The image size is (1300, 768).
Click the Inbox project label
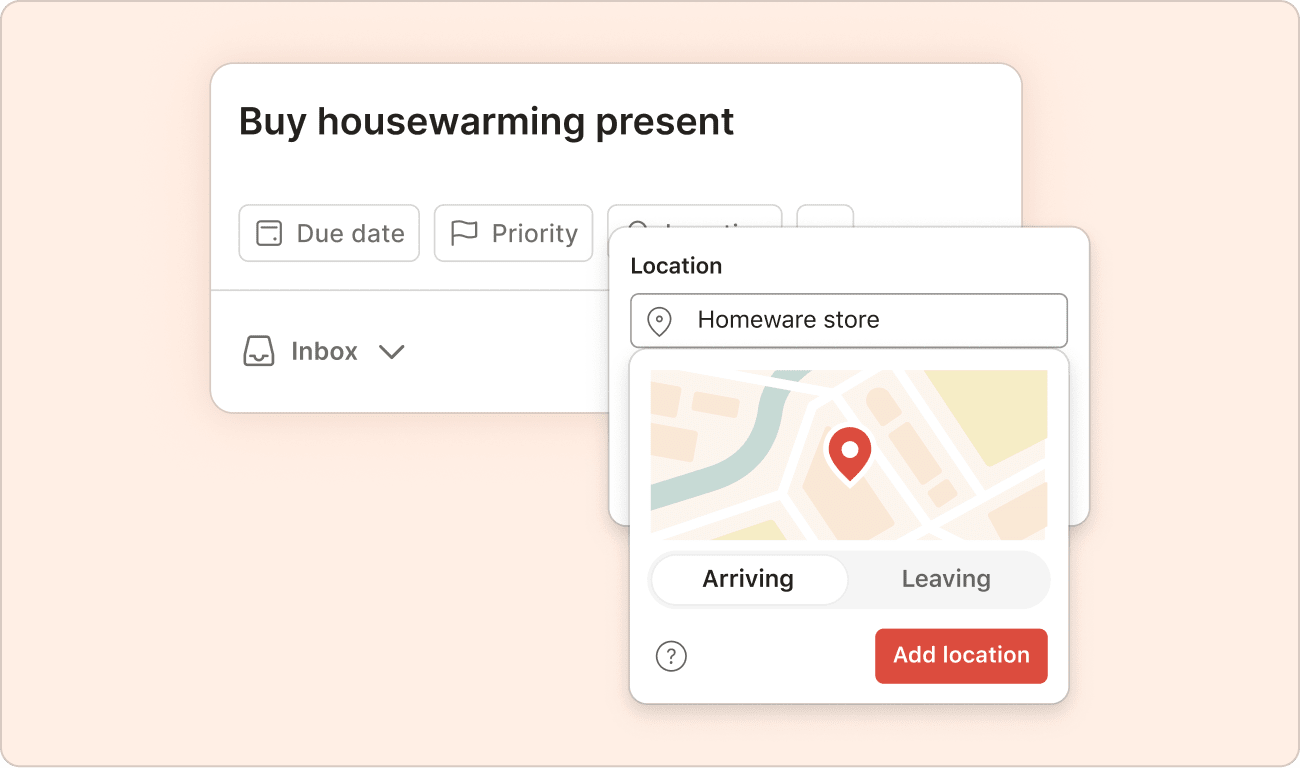coord(324,352)
